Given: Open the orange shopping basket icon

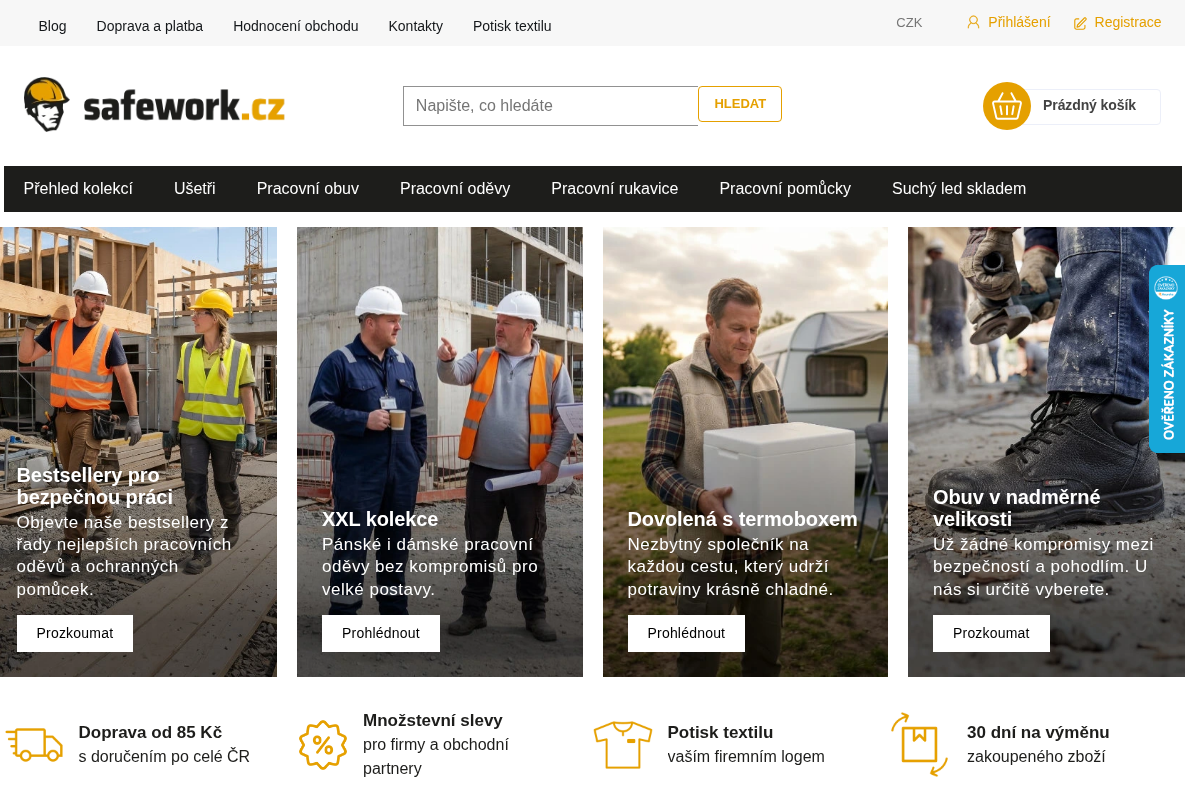Looking at the screenshot, I should click(1007, 106).
